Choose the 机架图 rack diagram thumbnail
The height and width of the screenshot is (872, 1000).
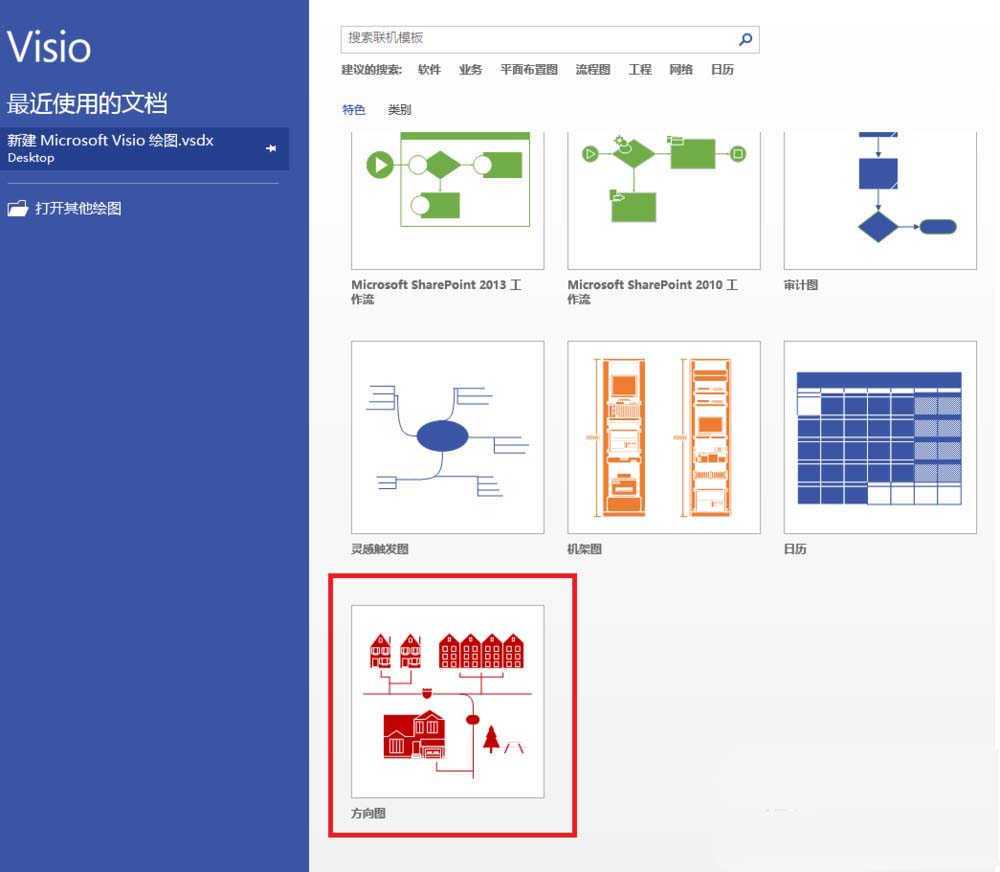click(x=664, y=437)
